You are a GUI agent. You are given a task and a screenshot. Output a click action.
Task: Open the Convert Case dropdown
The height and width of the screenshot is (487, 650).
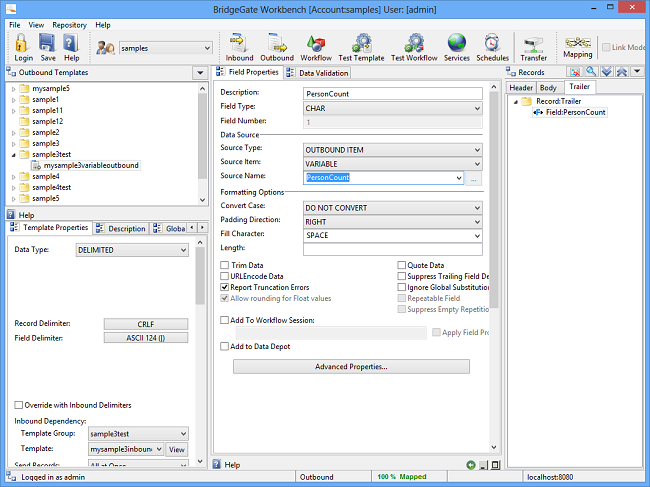click(393, 208)
